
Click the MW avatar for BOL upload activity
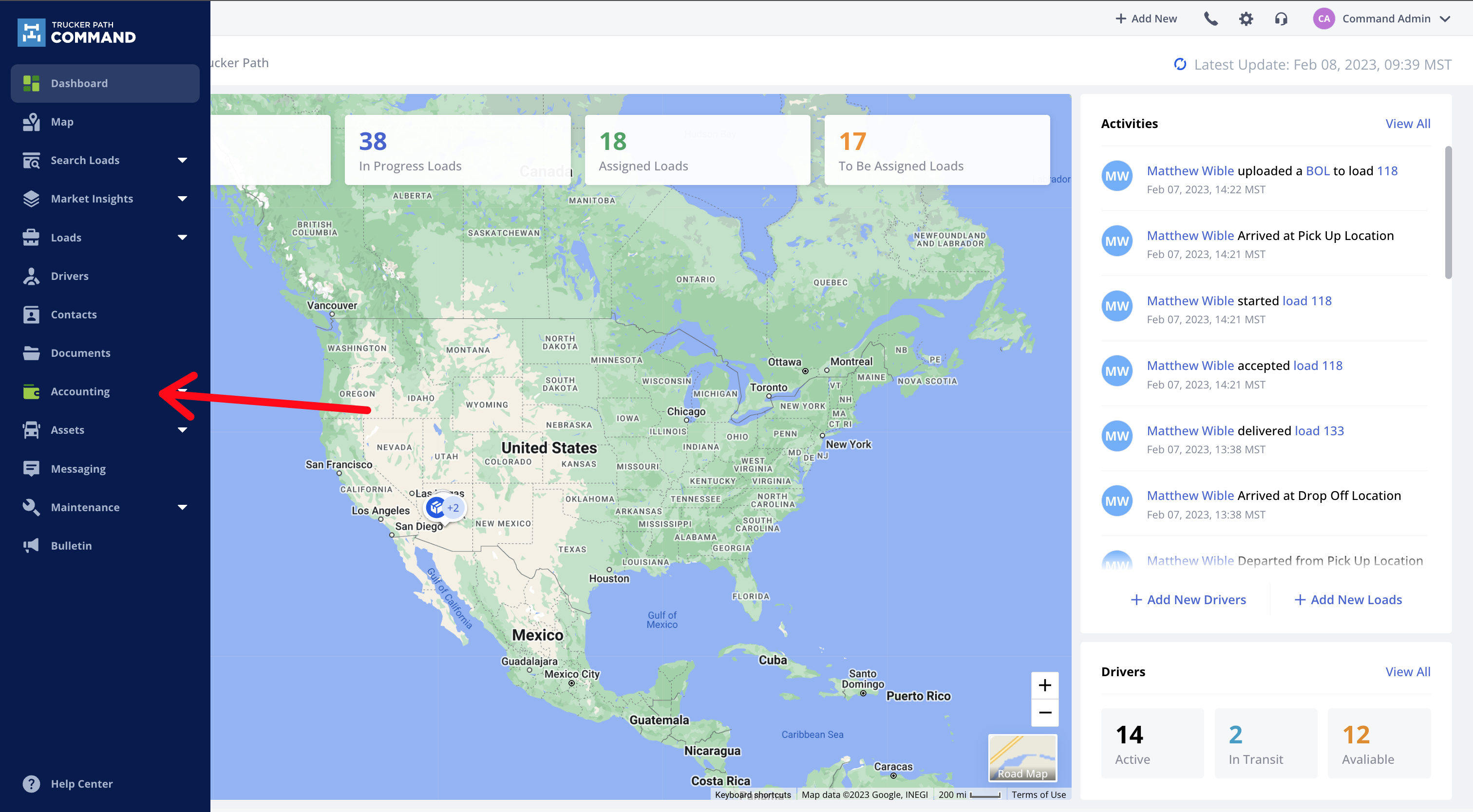pos(1117,176)
